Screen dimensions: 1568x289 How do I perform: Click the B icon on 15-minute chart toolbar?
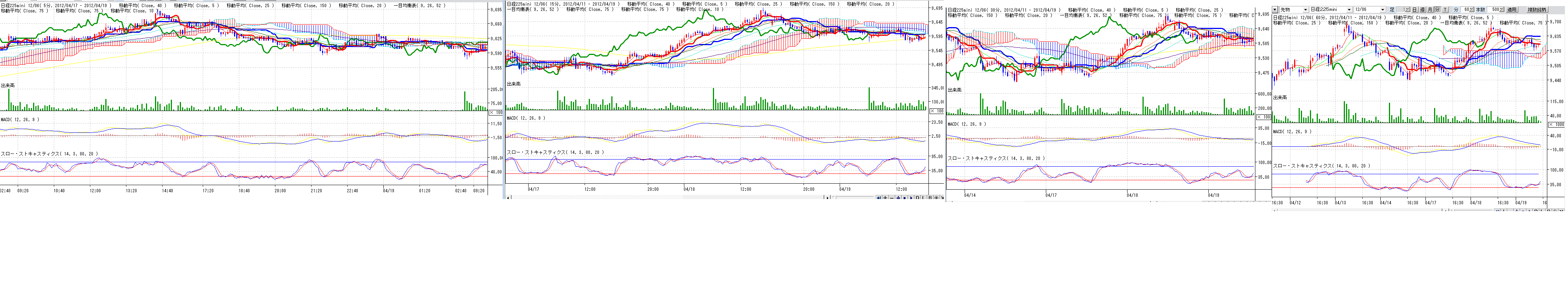coord(930,198)
